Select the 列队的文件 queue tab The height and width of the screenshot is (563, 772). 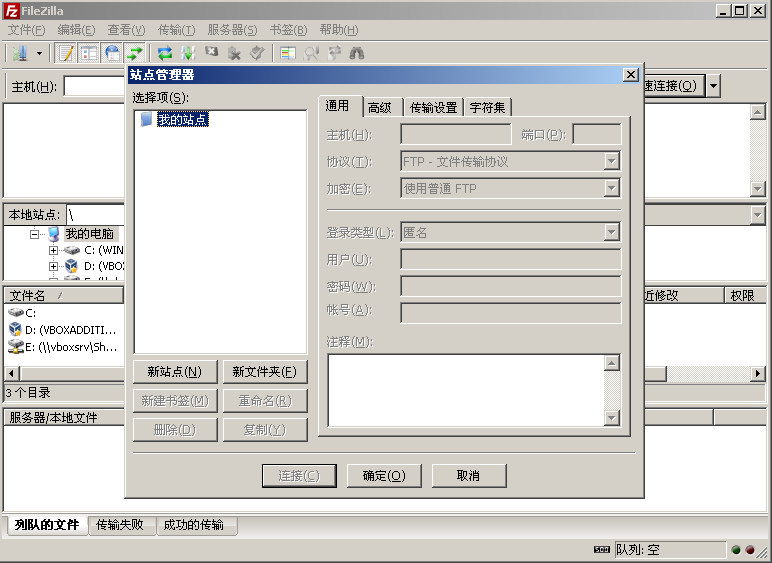pyautogui.click(x=47, y=525)
